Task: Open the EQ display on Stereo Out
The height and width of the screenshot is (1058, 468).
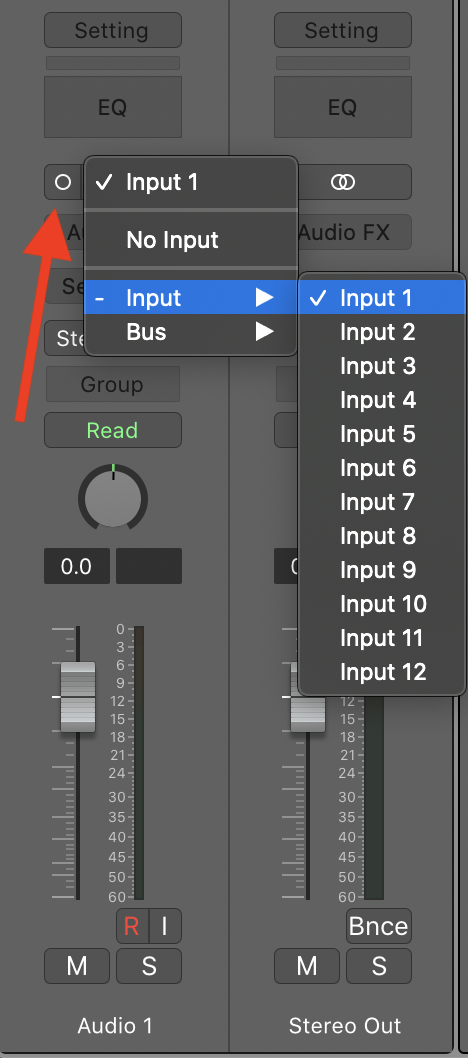Action: pyautogui.click(x=343, y=107)
